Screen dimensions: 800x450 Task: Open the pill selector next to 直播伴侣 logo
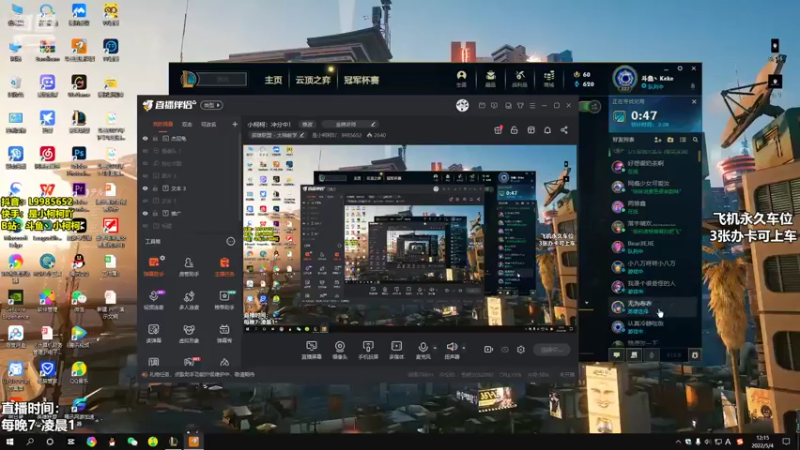211,105
